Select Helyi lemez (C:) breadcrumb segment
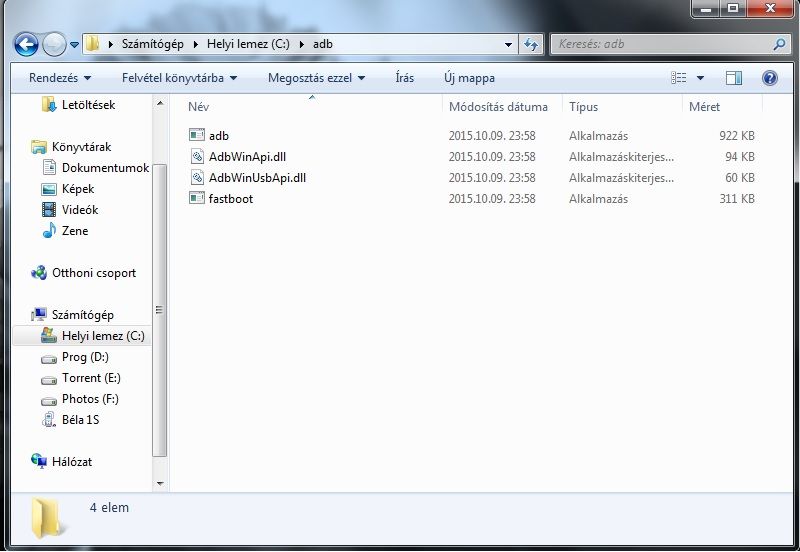 point(248,44)
